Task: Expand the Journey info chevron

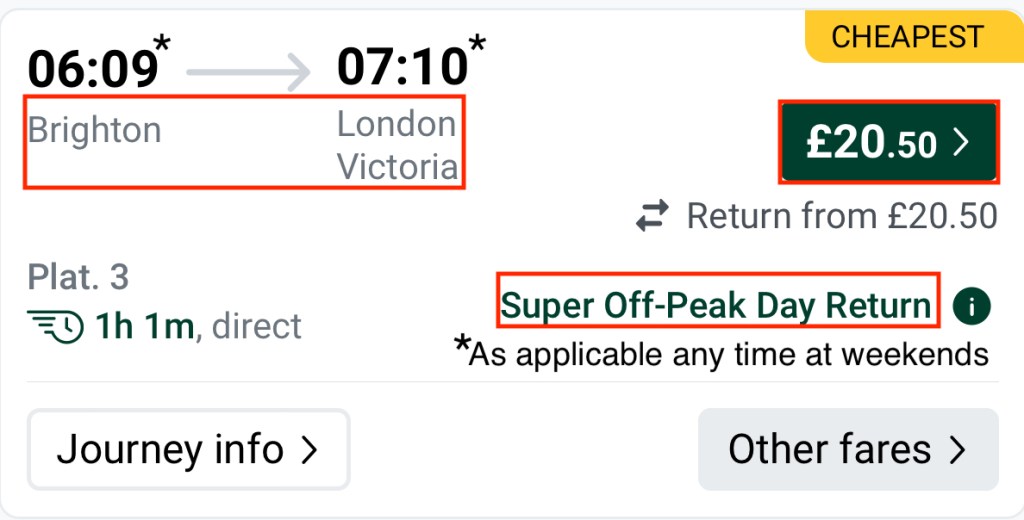Action: [309, 450]
